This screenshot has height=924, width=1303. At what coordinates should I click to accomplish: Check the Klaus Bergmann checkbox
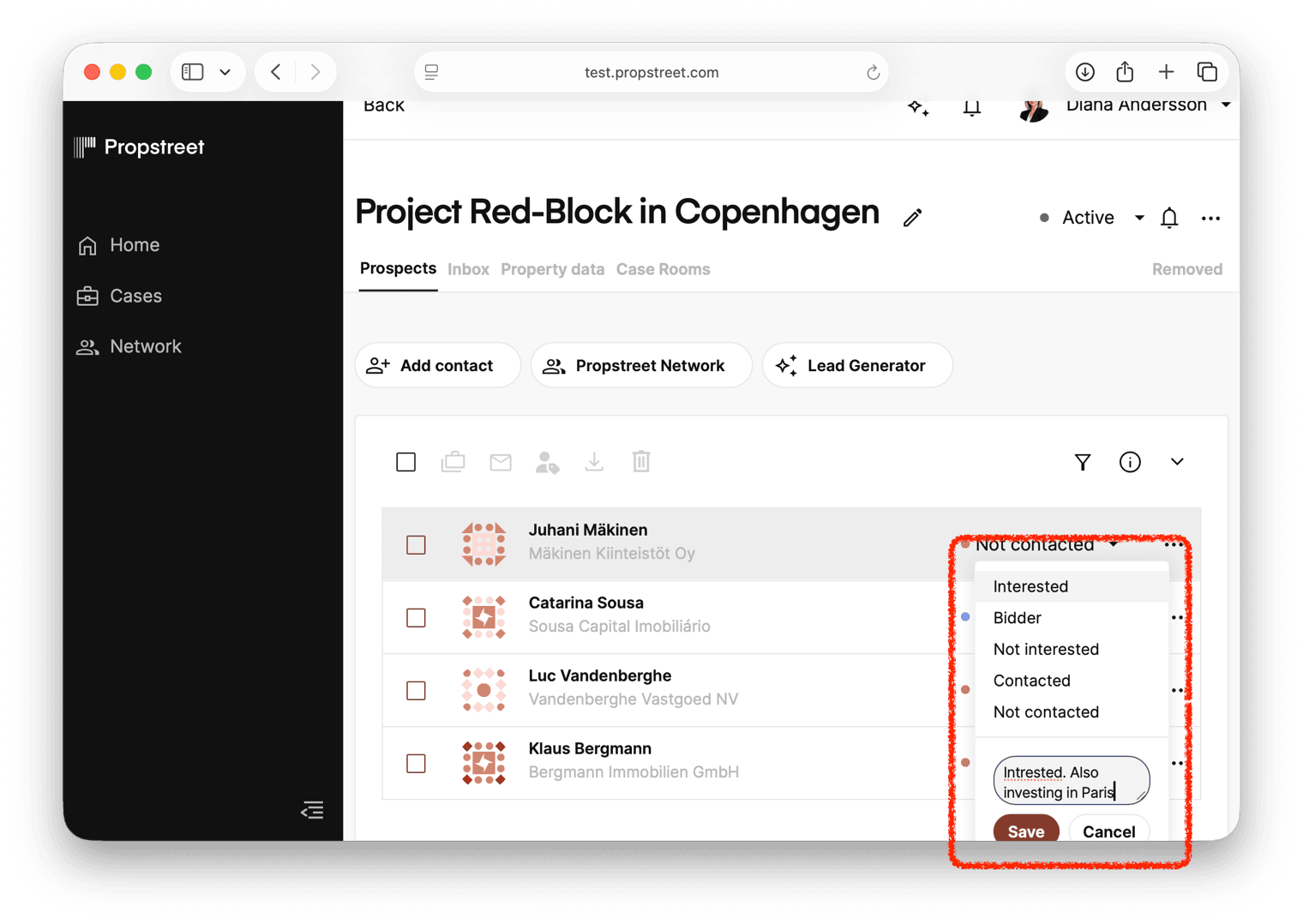coord(417,763)
